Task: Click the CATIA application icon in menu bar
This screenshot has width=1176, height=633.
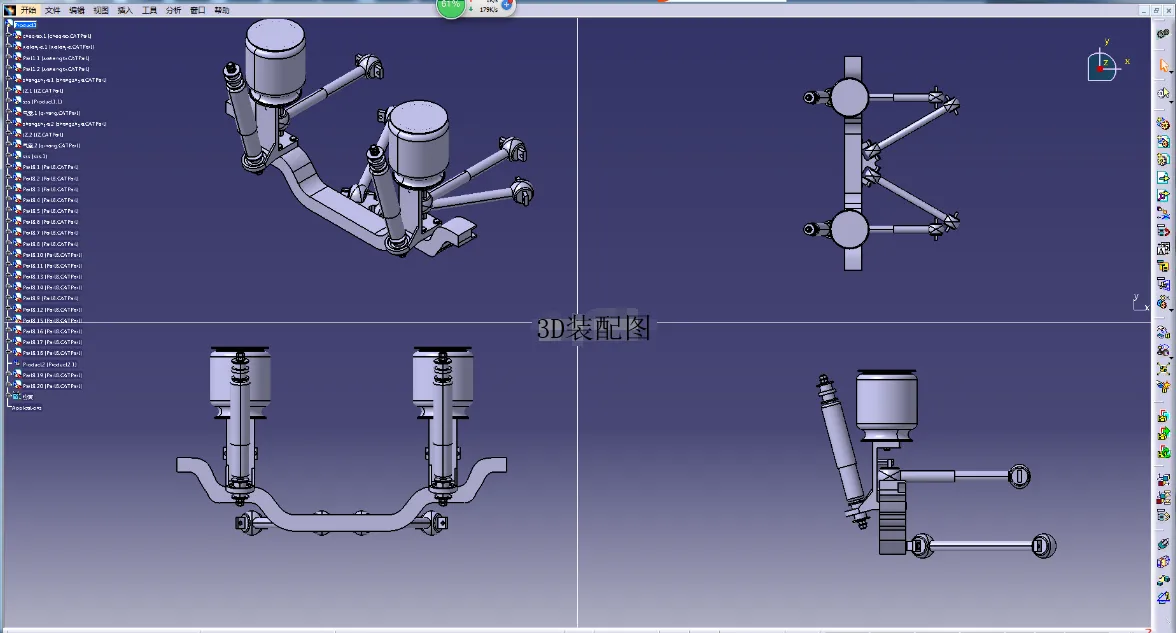Action: [10, 10]
